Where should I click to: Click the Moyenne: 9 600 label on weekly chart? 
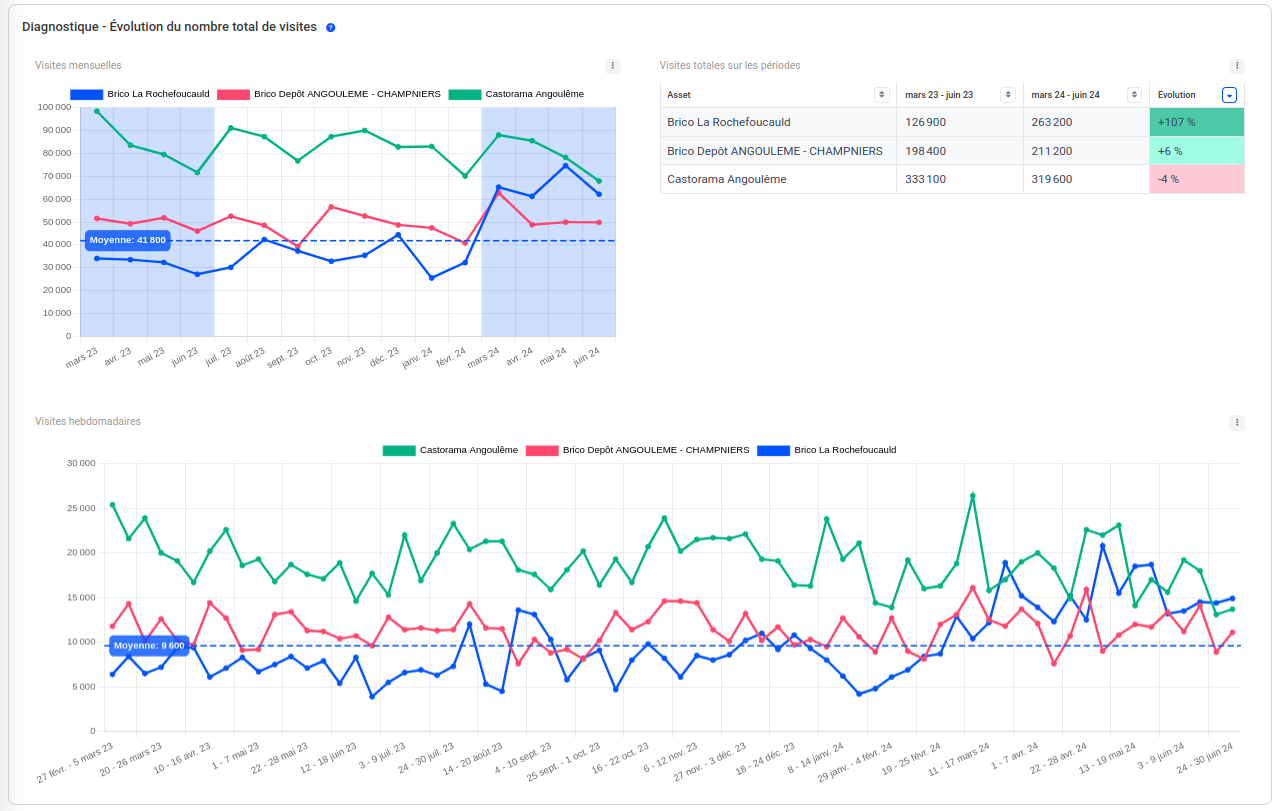coord(148,646)
